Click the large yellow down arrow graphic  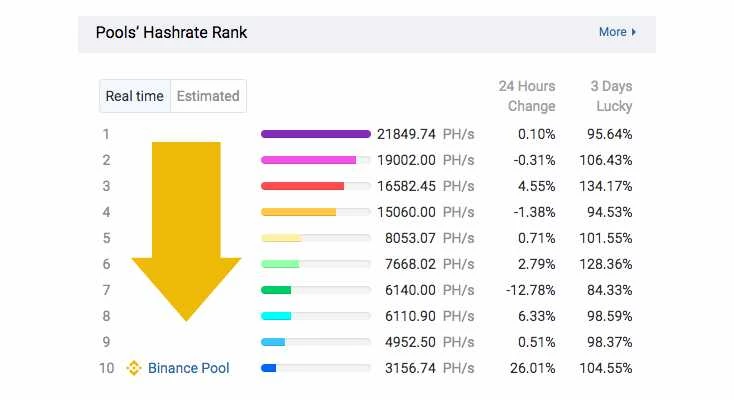pyautogui.click(x=186, y=231)
